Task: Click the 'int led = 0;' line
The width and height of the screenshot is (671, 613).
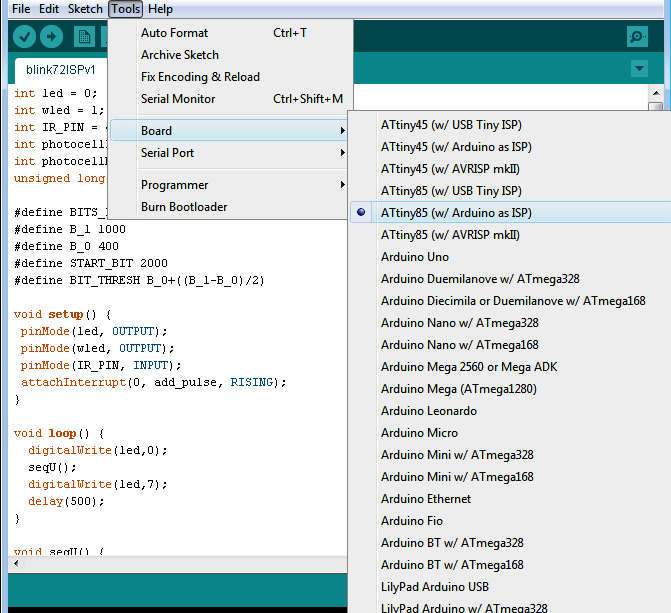Action: click(56, 93)
